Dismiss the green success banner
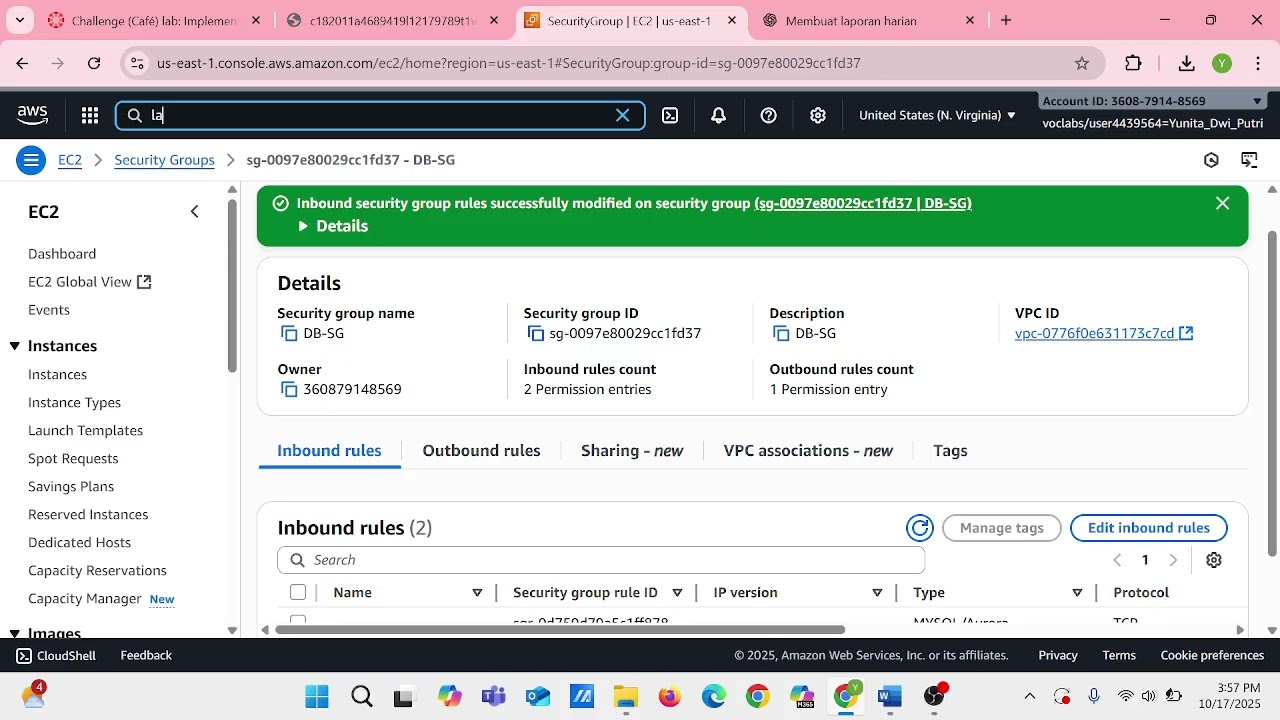Image resolution: width=1280 pixels, height=720 pixels. (1222, 203)
